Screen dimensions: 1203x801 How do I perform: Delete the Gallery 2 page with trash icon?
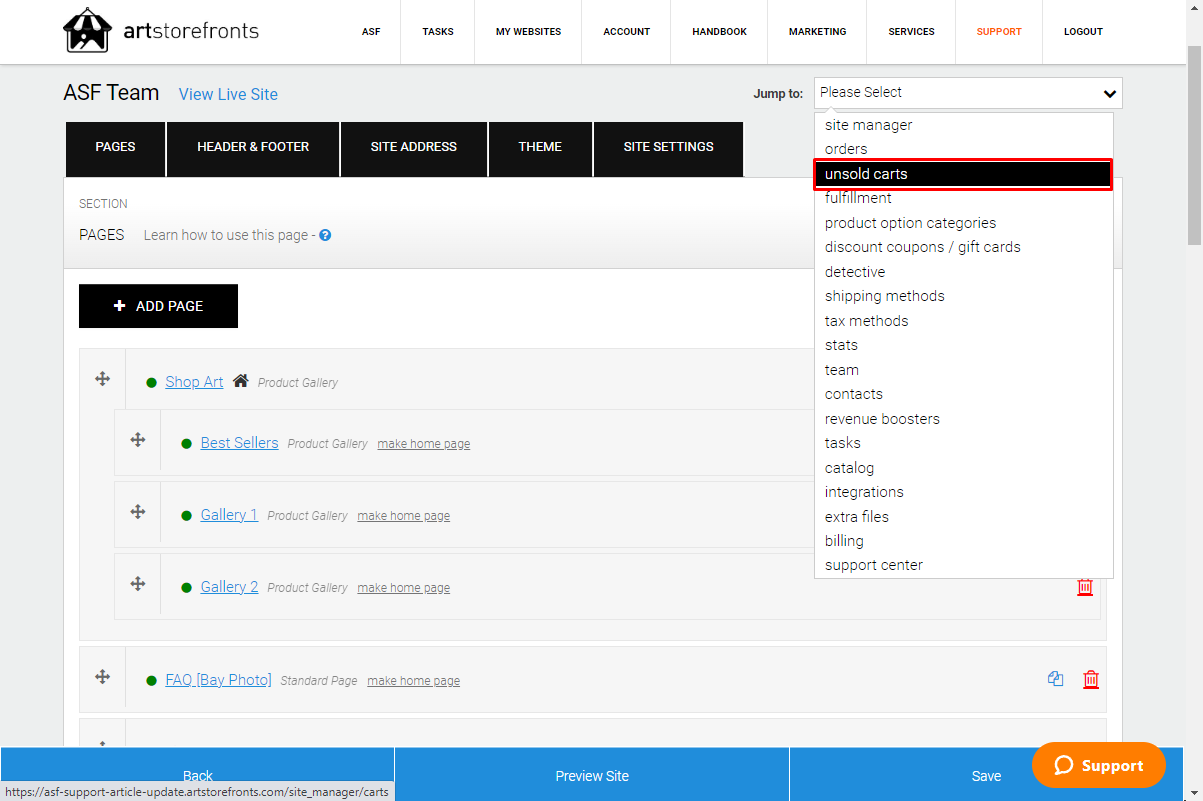tap(1085, 587)
